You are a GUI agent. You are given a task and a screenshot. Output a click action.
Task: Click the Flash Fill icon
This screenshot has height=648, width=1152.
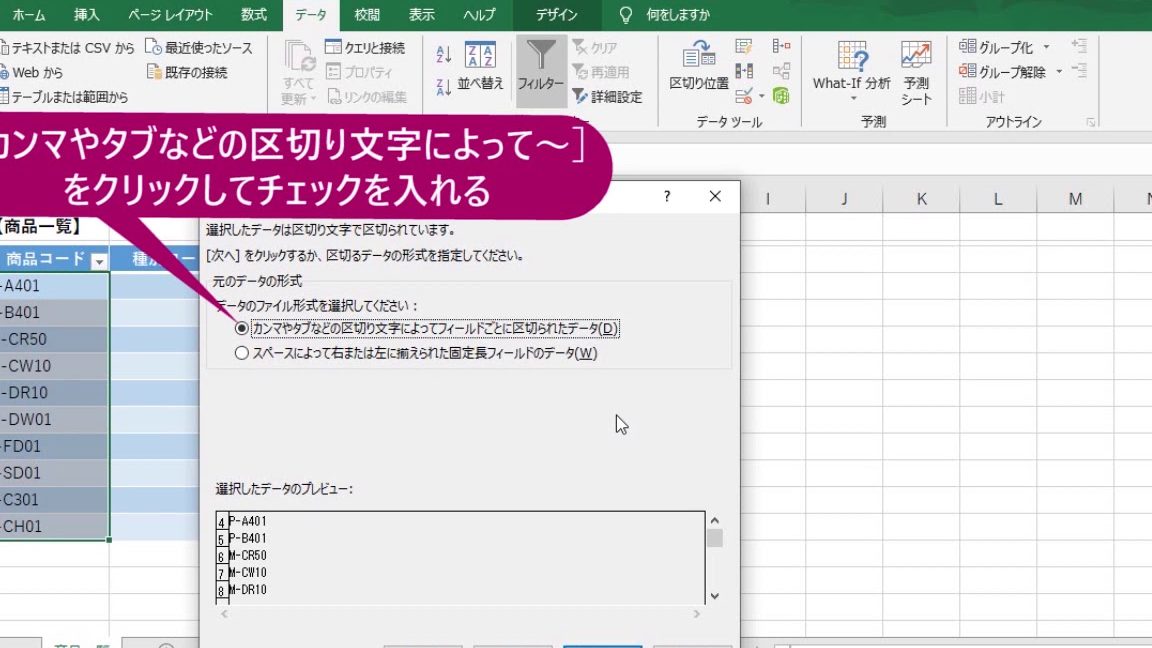point(744,47)
